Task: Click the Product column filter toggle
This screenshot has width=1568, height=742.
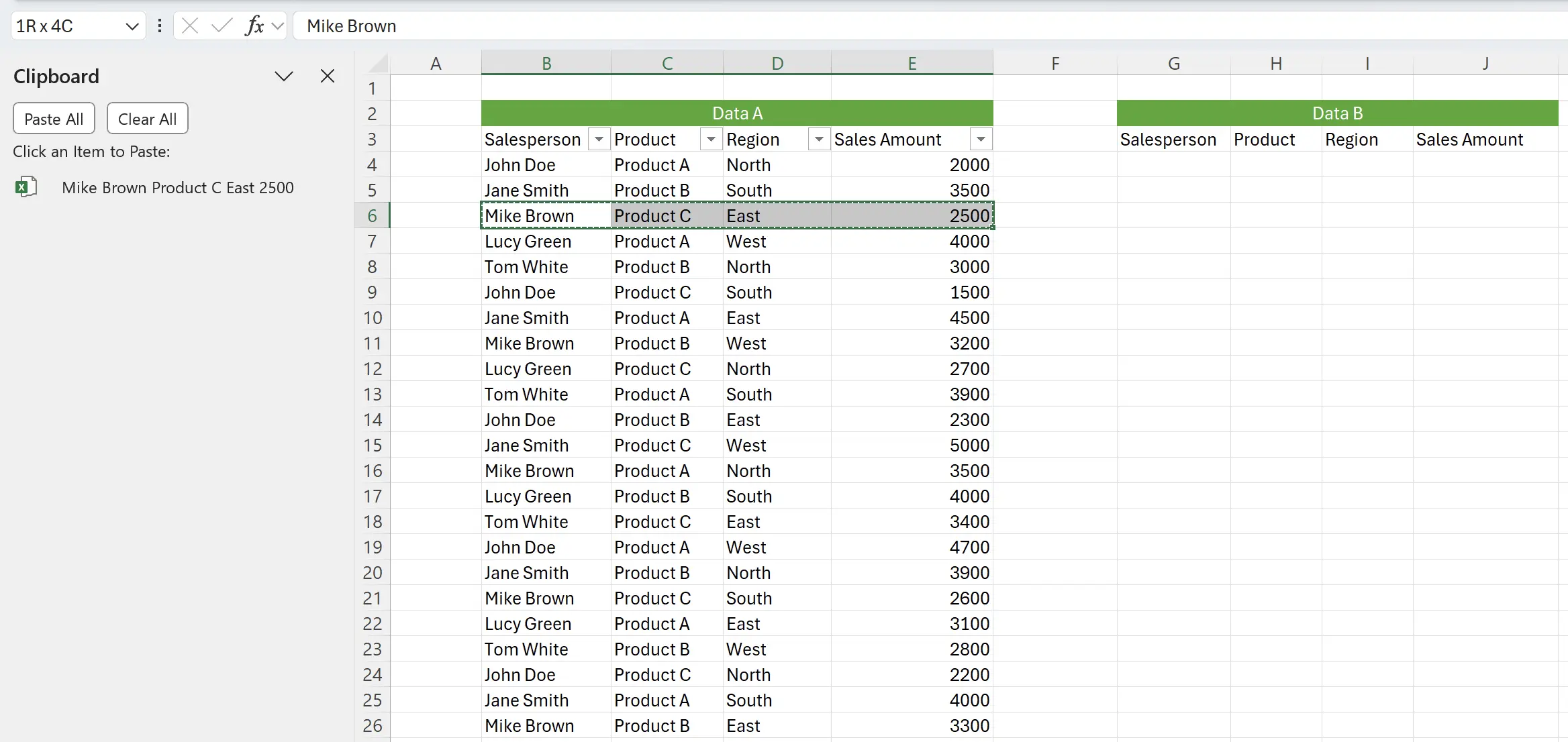Action: coord(711,140)
